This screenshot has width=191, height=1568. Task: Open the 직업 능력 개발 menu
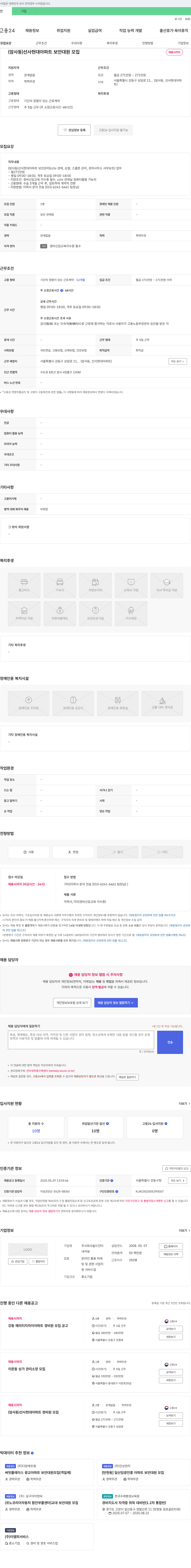point(131,30)
